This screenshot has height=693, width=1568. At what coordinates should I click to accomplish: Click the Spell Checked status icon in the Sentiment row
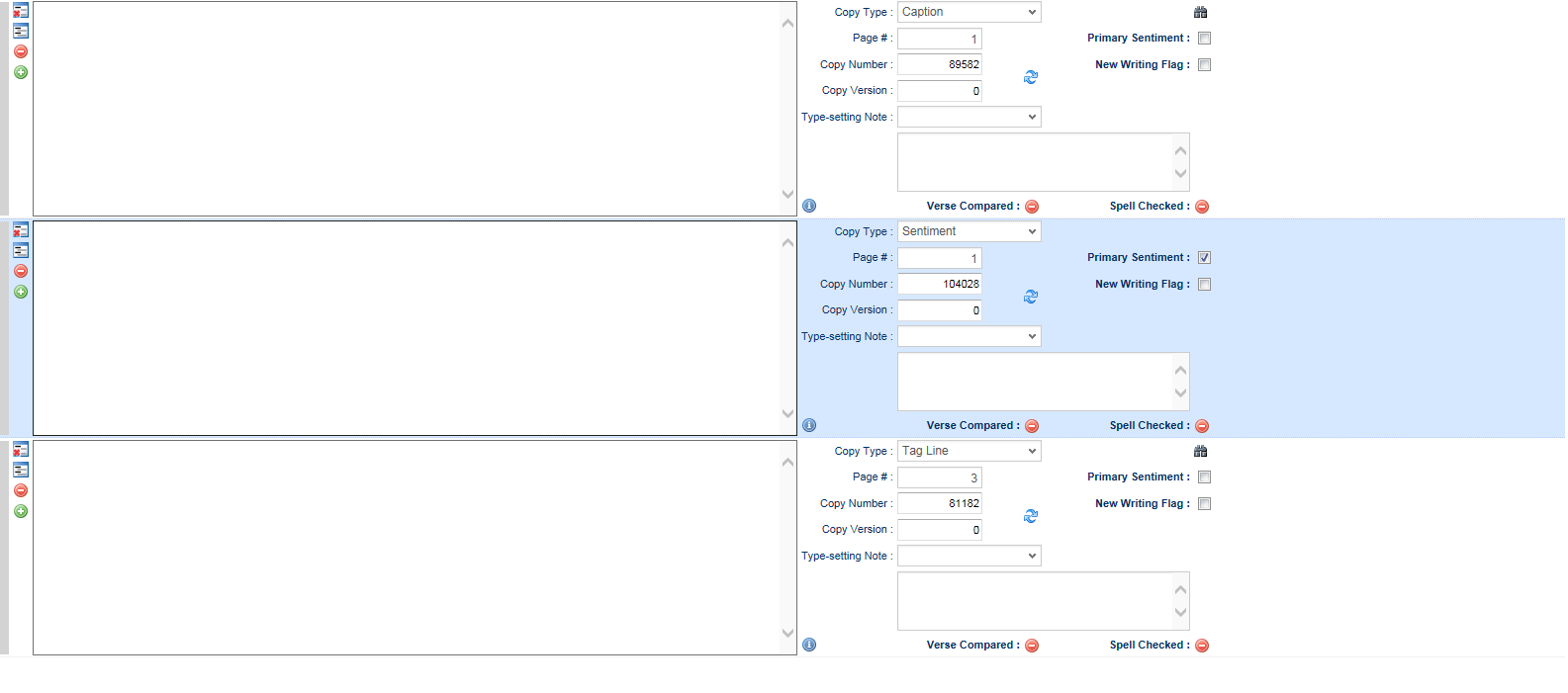(x=1202, y=426)
